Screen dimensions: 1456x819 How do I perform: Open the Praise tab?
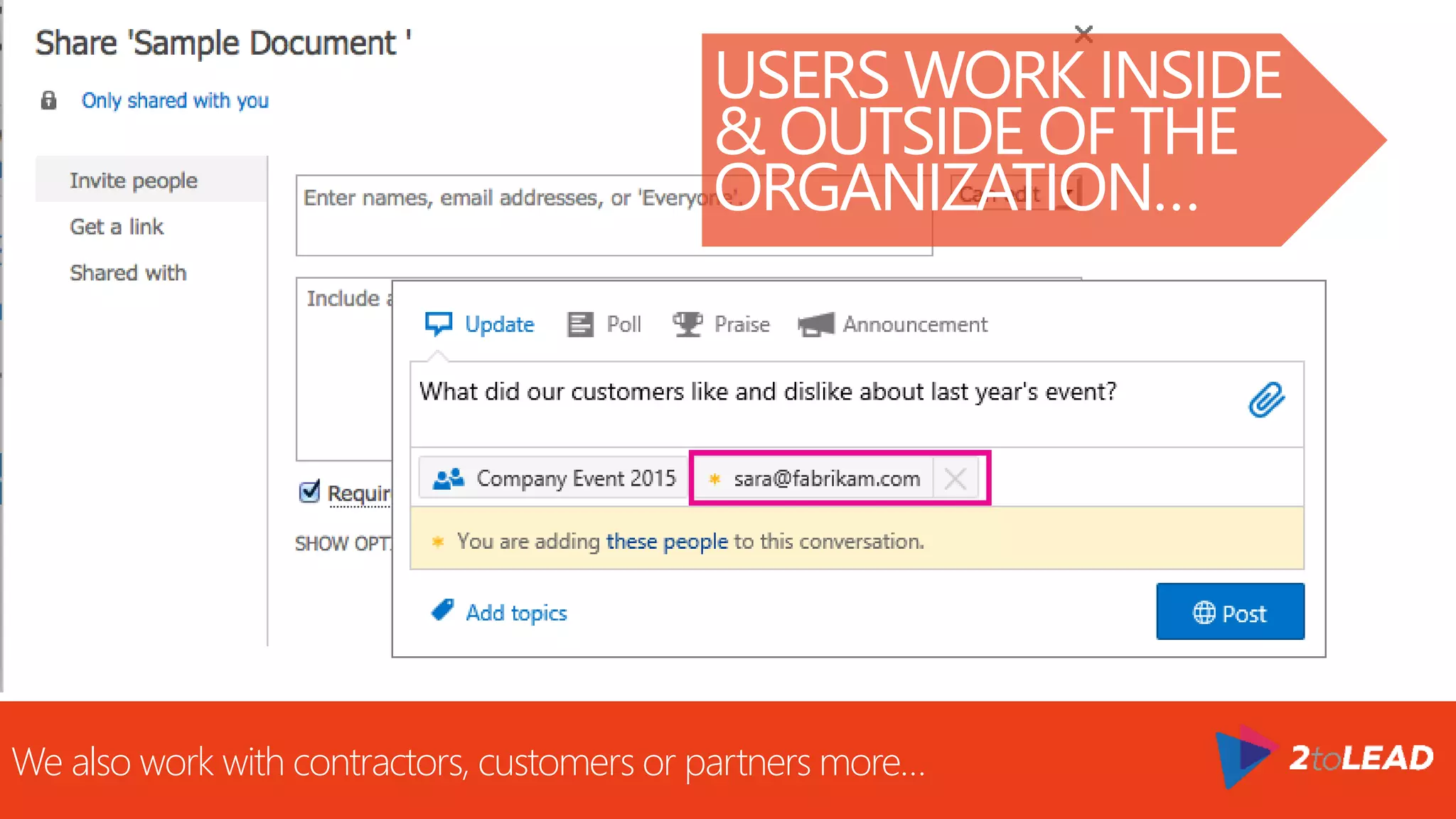click(721, 325)
